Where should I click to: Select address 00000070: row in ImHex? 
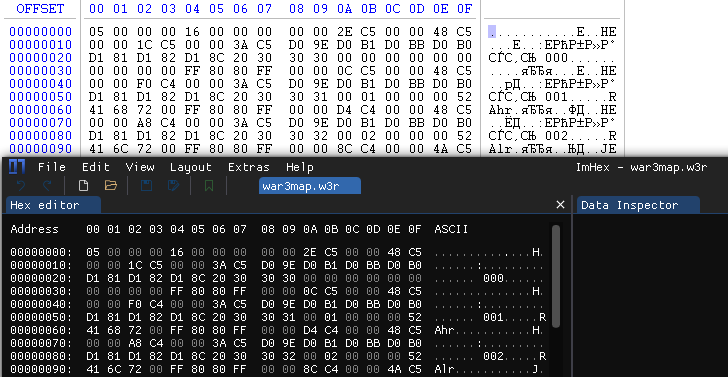point(41,344)
